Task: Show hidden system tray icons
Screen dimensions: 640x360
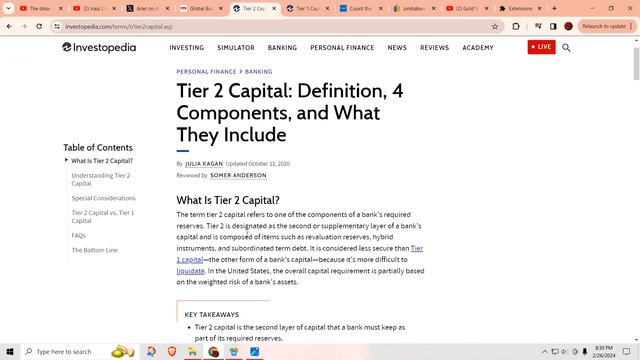Action: (544, 352)
